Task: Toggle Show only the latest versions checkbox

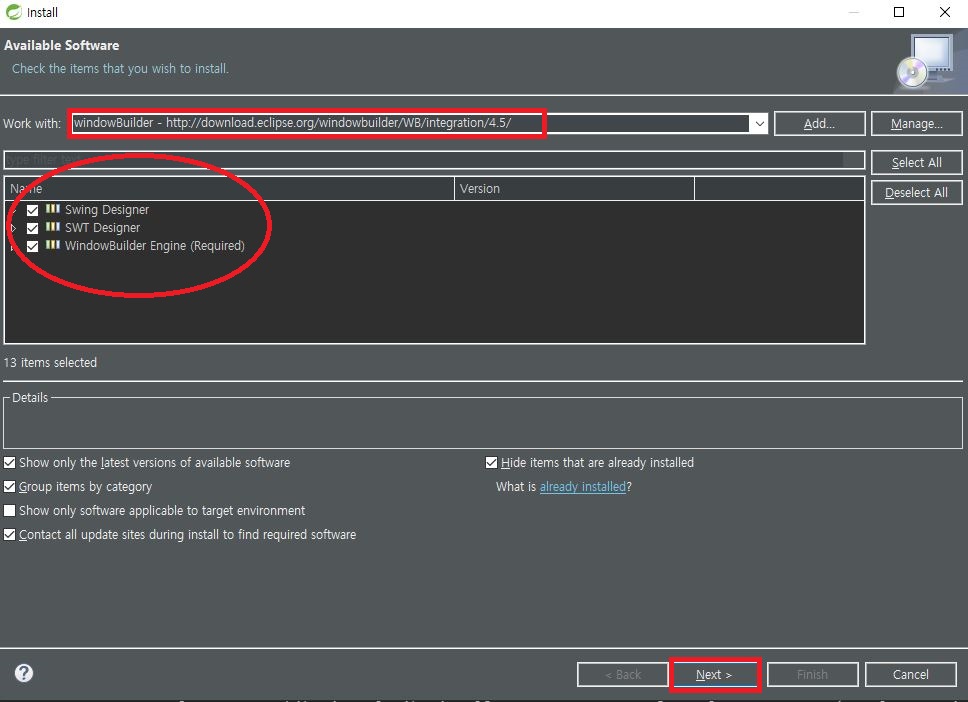Action: tap(10, 462)
